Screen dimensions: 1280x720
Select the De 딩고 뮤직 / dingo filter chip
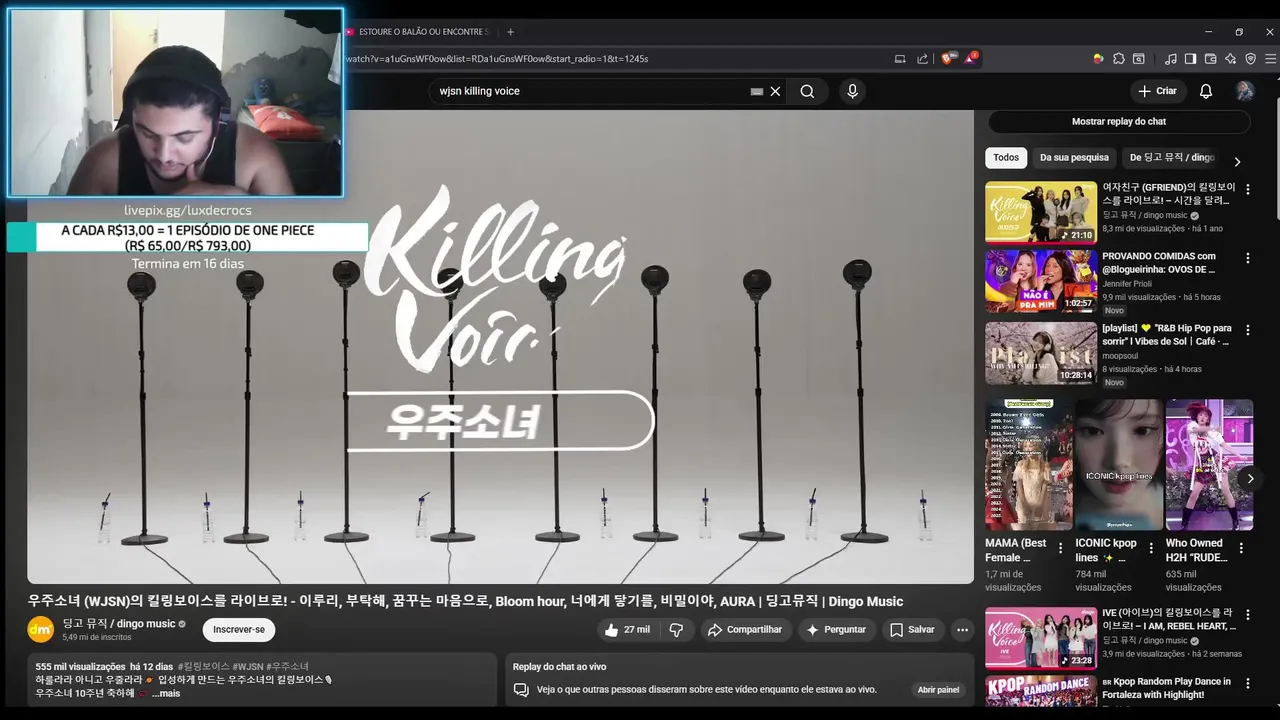tap(1171, 157)
